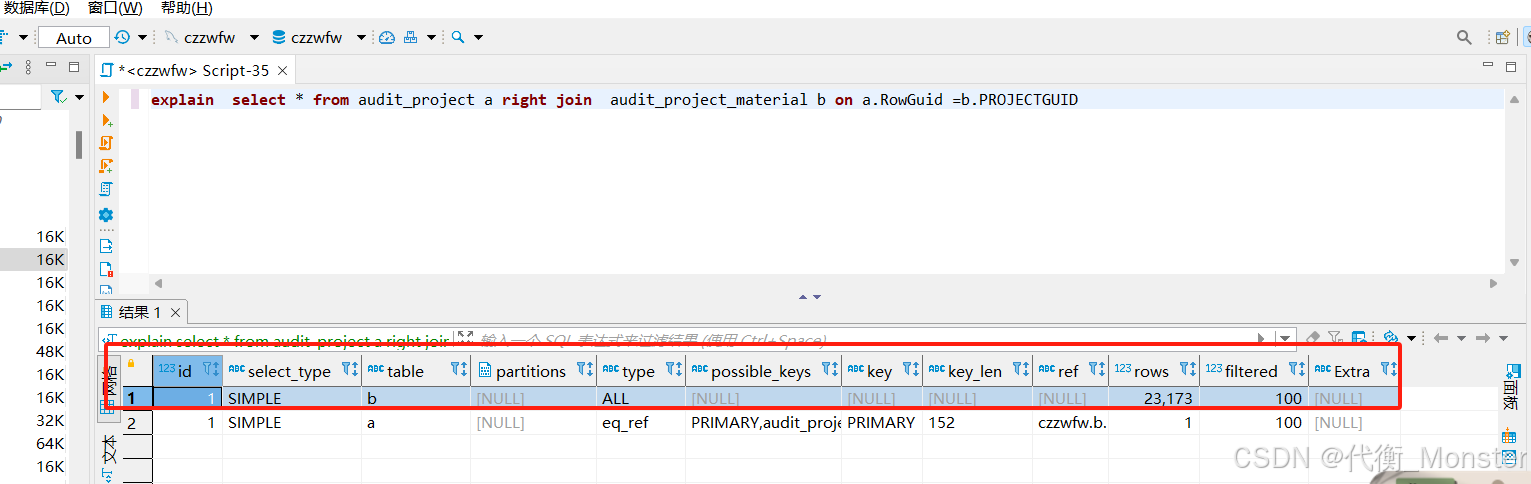
Task: Click the filter sort icon on the Extra column
Action: coord(1388,370)
